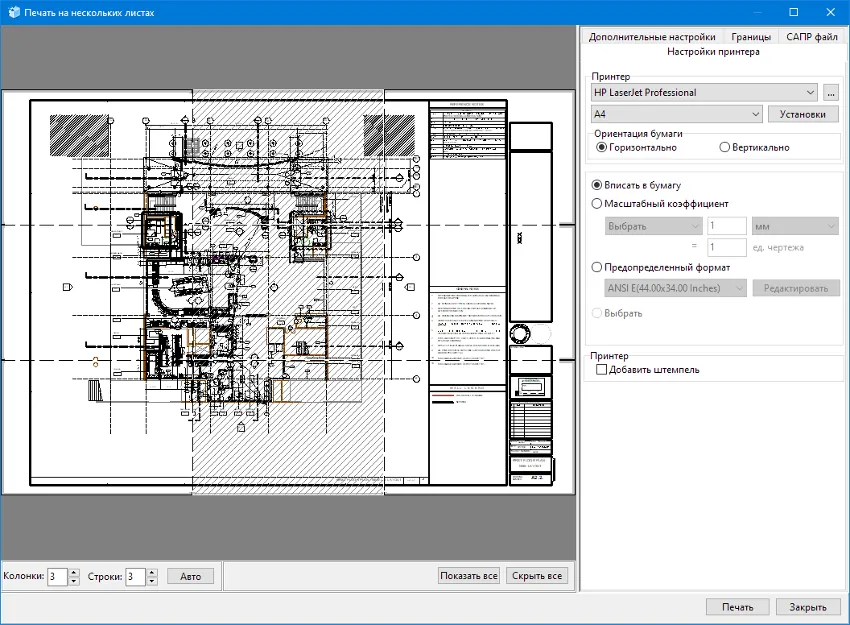This screenshot has width=850, height=625.
Task: Open the A4 paper size dropdown
Action: [x=677, y=114]
